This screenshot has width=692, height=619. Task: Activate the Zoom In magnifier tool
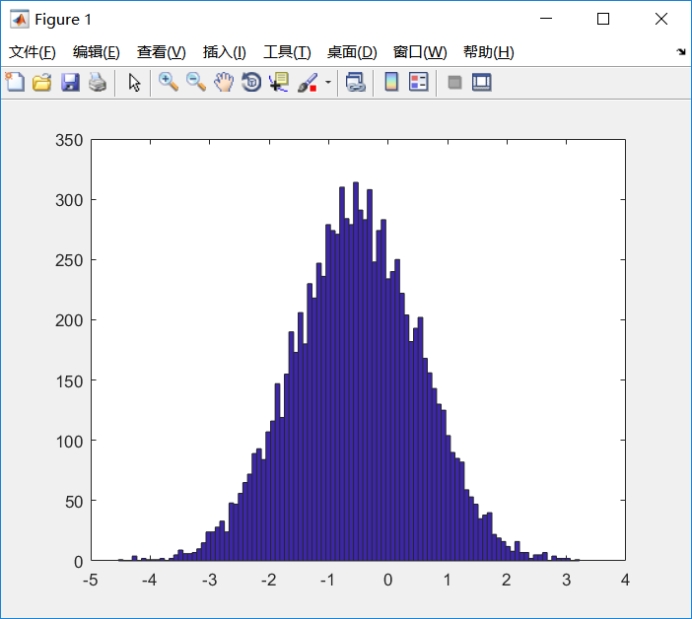(168, 82)
